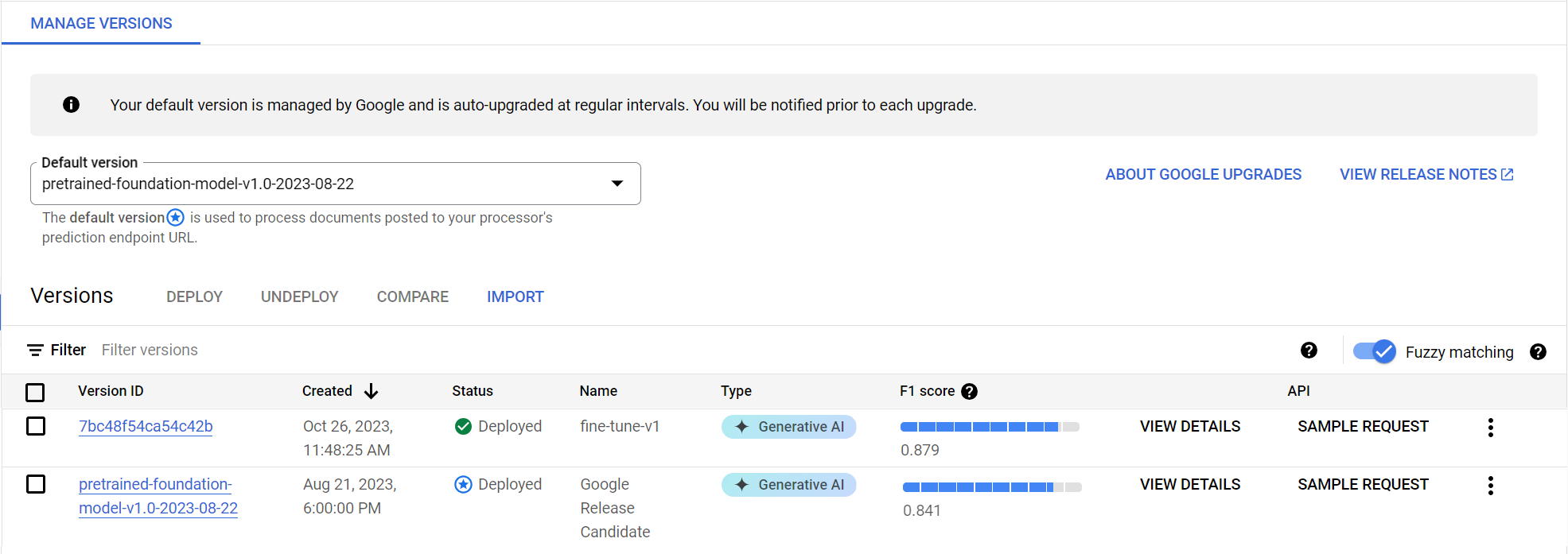
Task: Open the three-dot menu for pretrained-foundation-model row
Action: coord(1490,486)
